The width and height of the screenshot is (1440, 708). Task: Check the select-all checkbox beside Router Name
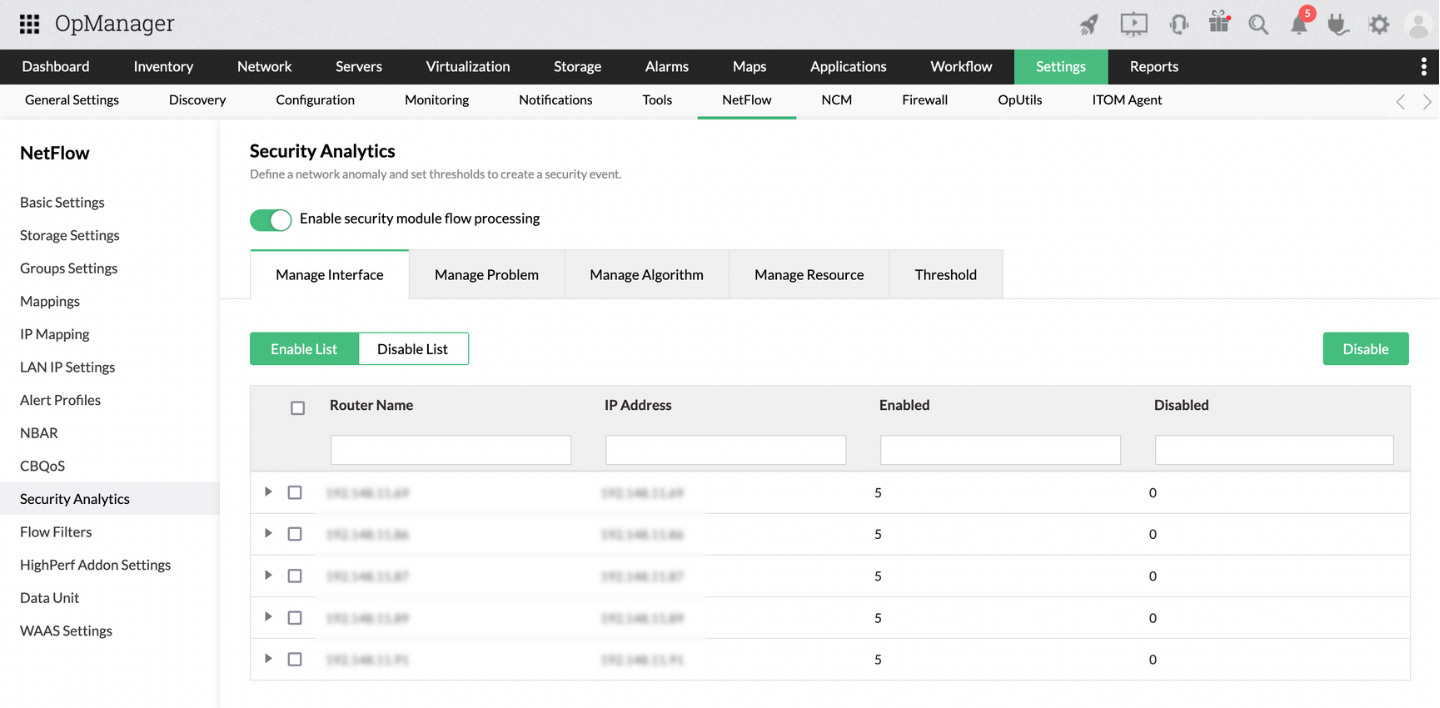pyautogui.click(x=297, y=408)
